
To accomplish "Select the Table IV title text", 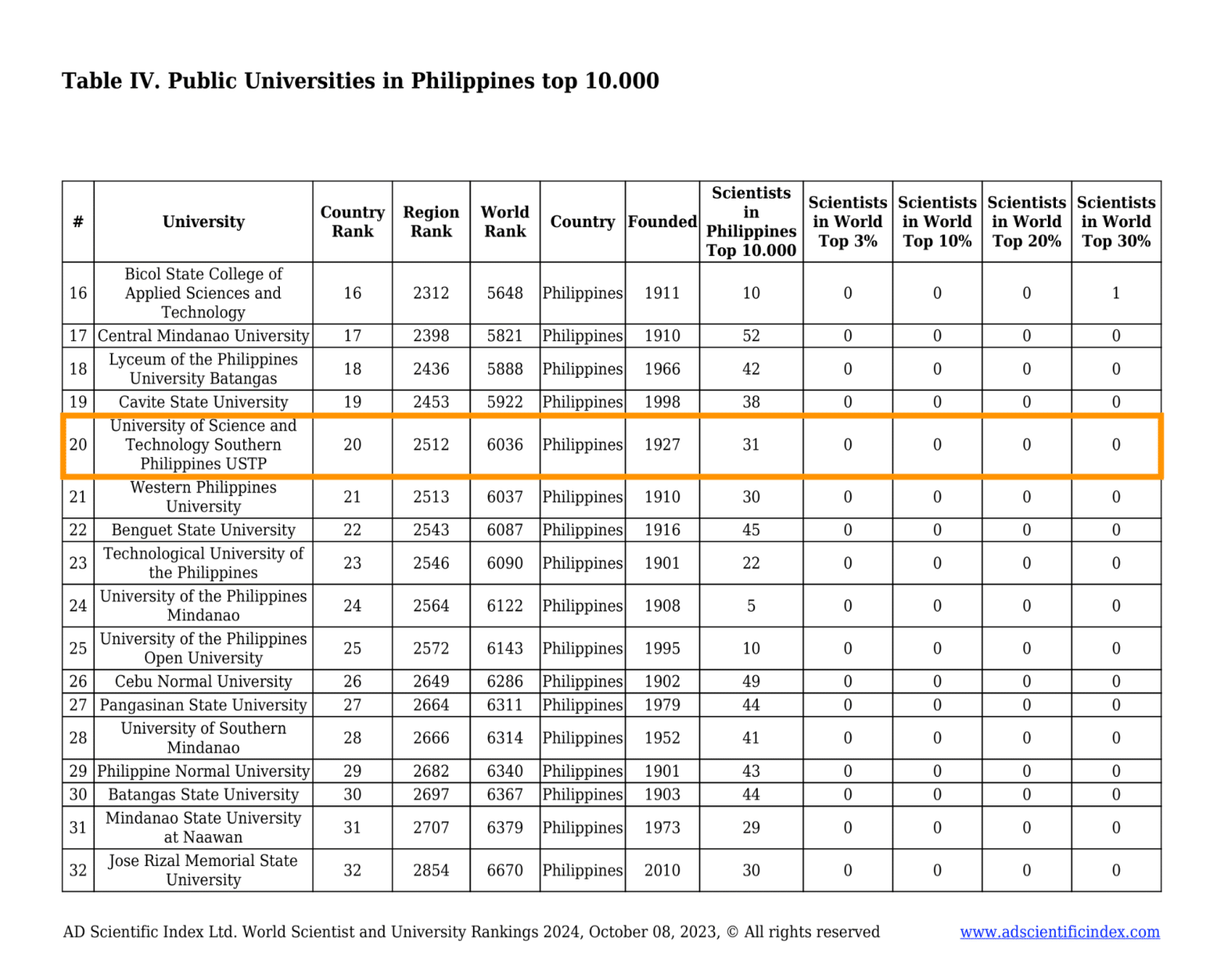I will coord(360,81).
